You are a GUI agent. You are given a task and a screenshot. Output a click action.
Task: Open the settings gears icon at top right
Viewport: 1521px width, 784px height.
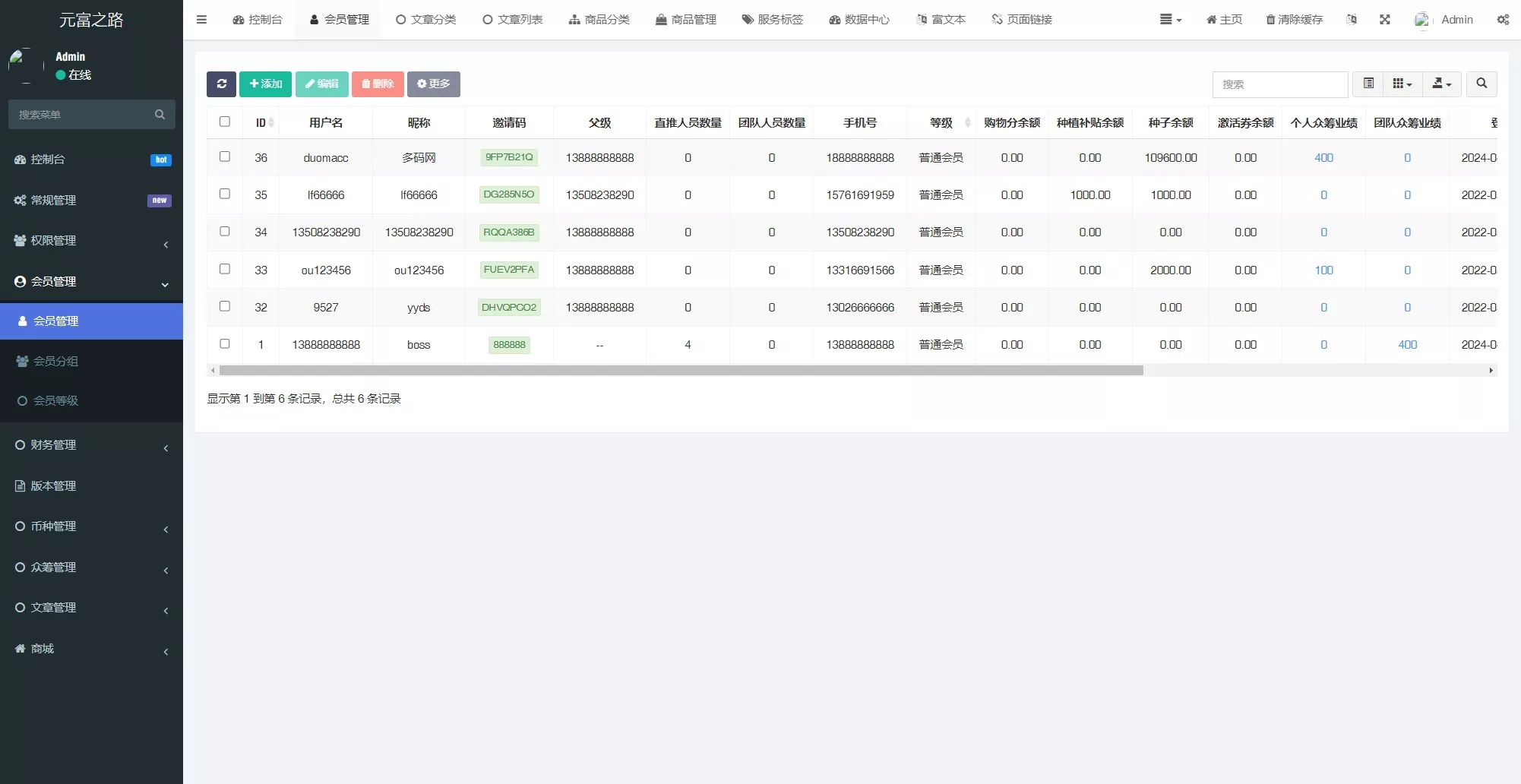pos(1502,20)
